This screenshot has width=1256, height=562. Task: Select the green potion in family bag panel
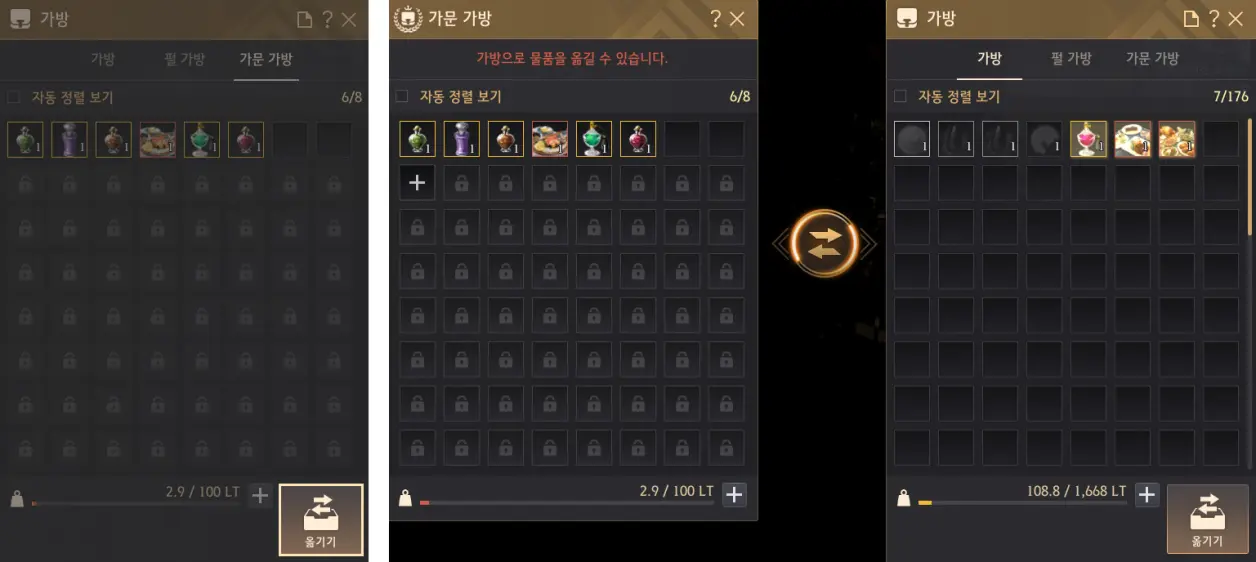[417, 139]
